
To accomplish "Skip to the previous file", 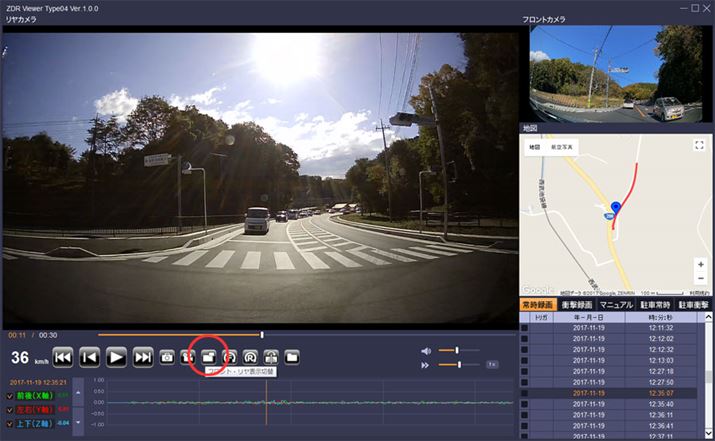I will click(x=63, y=356).
